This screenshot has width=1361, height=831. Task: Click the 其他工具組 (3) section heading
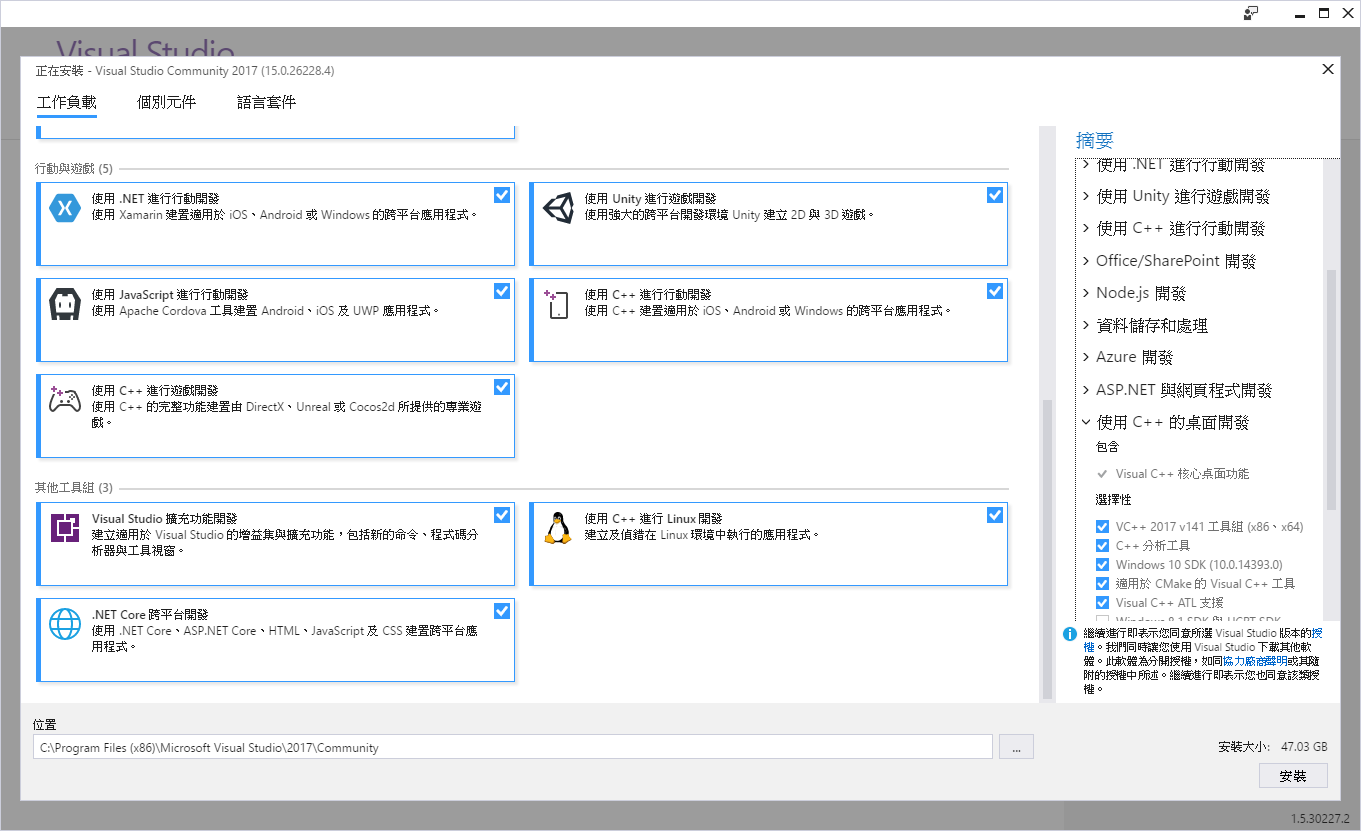74,488
